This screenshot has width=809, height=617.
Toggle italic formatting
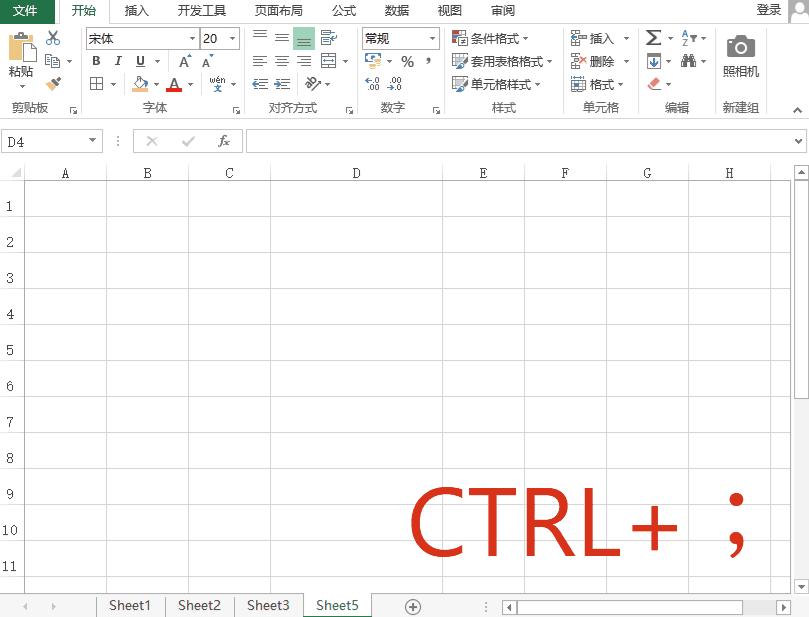[x=117, y=61]
